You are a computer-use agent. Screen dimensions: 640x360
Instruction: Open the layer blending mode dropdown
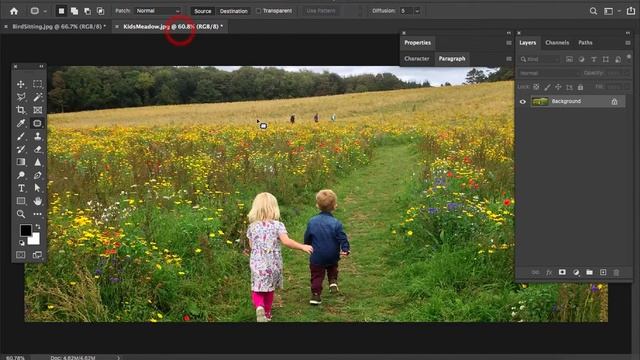(x=549, y=73)
